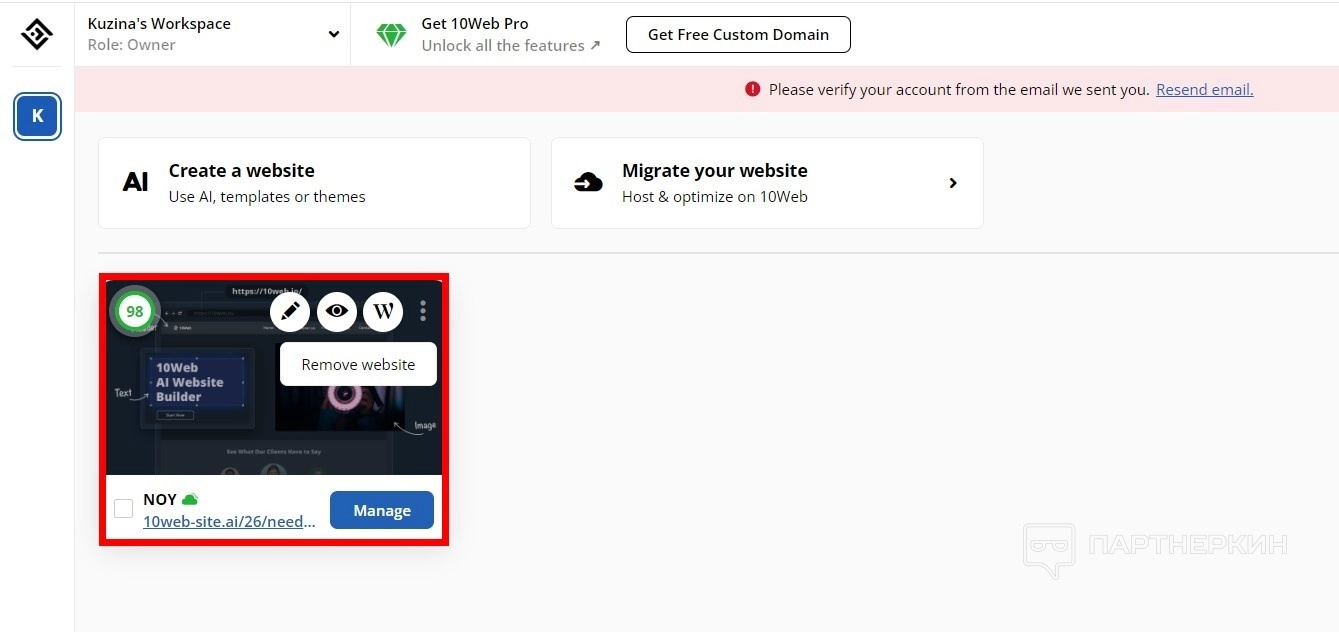Choose Remove website from the menu
This screenshot has height=632, width=1339.
coord(358,364)
